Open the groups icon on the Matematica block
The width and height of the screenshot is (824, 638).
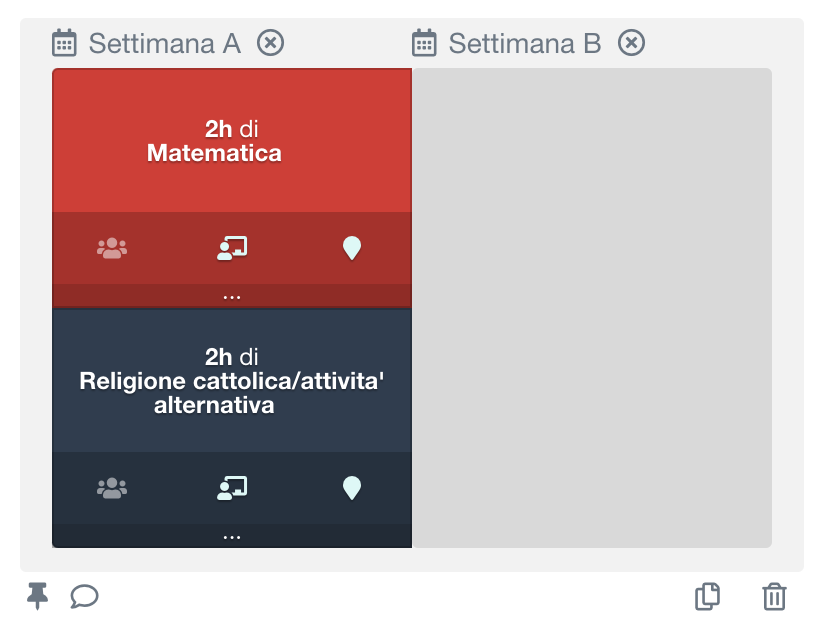(111, 247)
